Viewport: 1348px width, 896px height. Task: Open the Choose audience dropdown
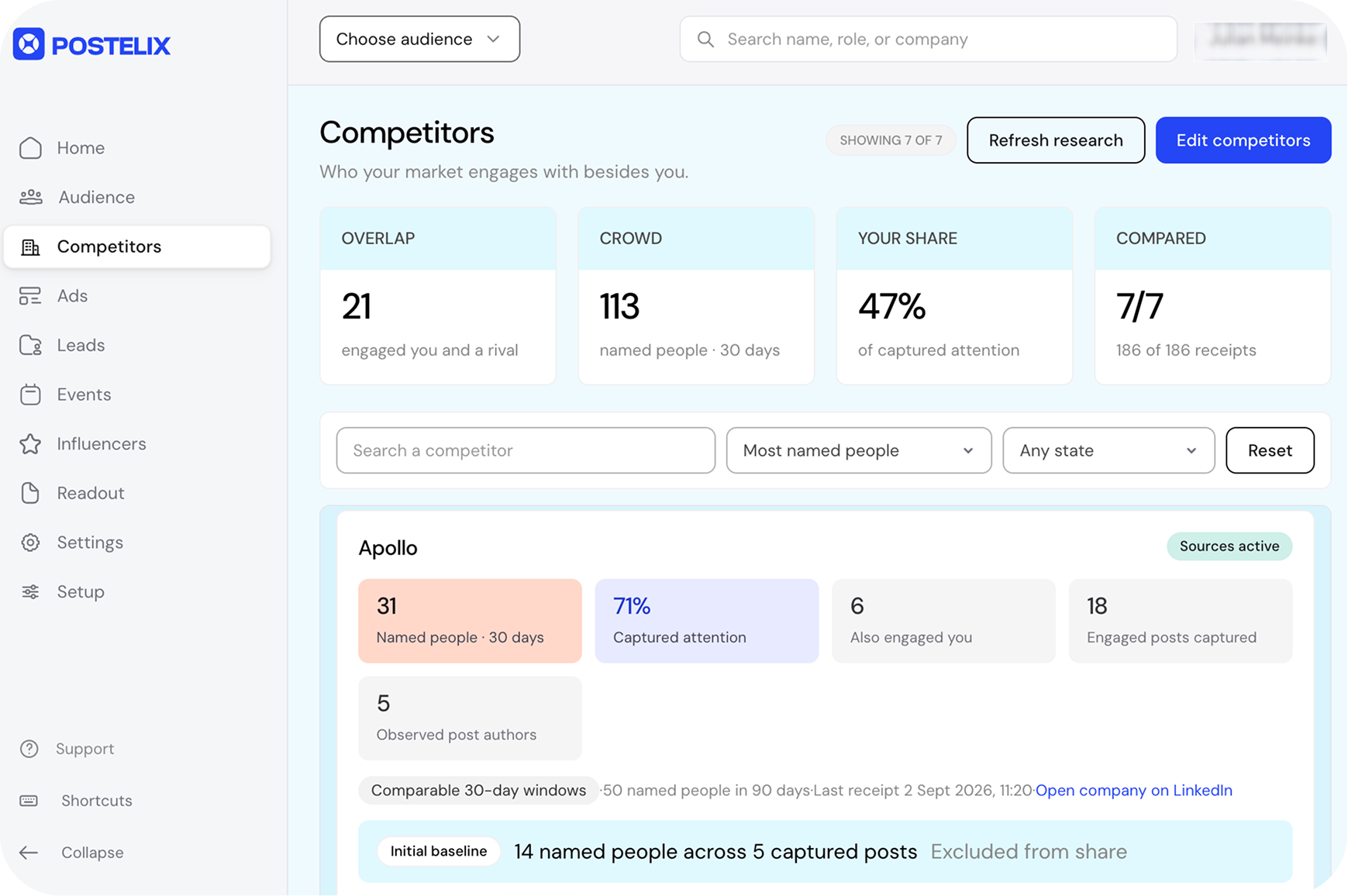click(x=419, y=39)
